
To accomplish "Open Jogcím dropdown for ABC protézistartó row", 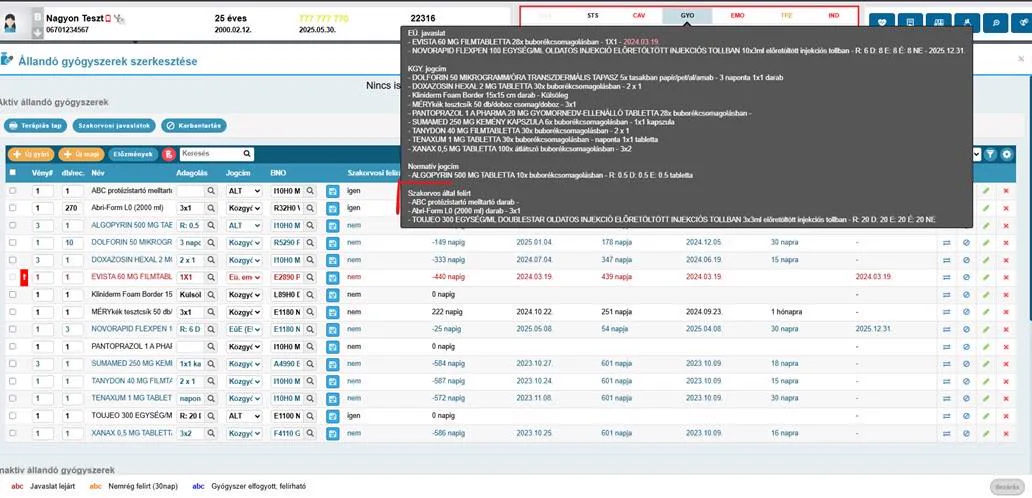I will tap(244, 191).
